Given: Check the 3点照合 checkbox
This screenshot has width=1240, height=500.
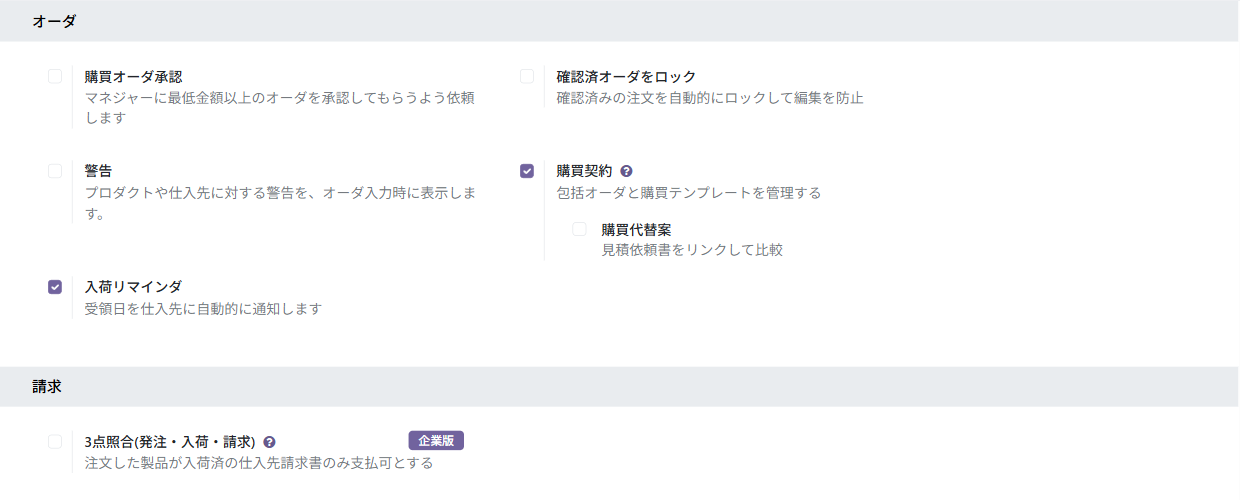Looking at the screenshot, I should click(x=55, y=441).
